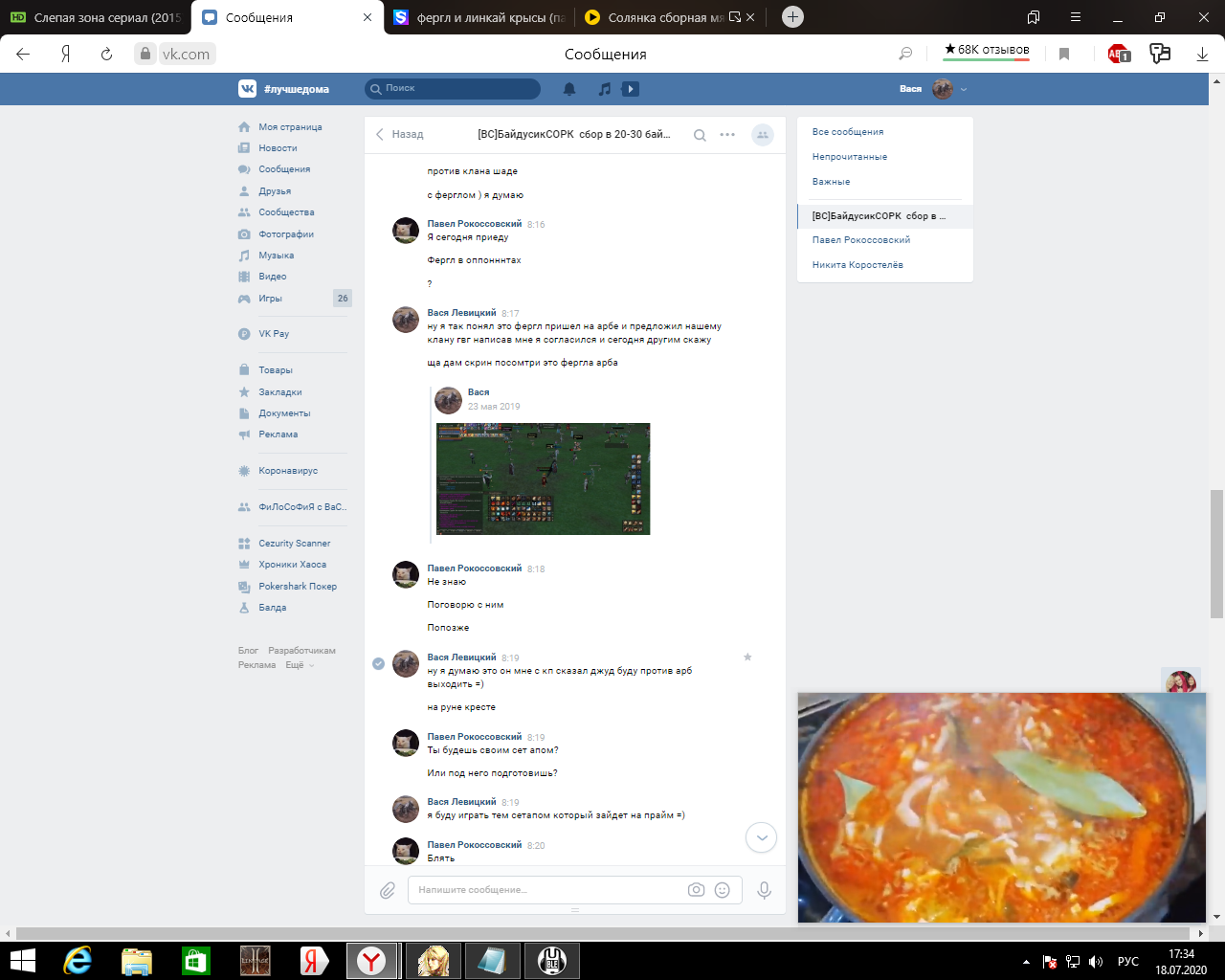Star Вася Левицкий's message as important

[747, 657]
